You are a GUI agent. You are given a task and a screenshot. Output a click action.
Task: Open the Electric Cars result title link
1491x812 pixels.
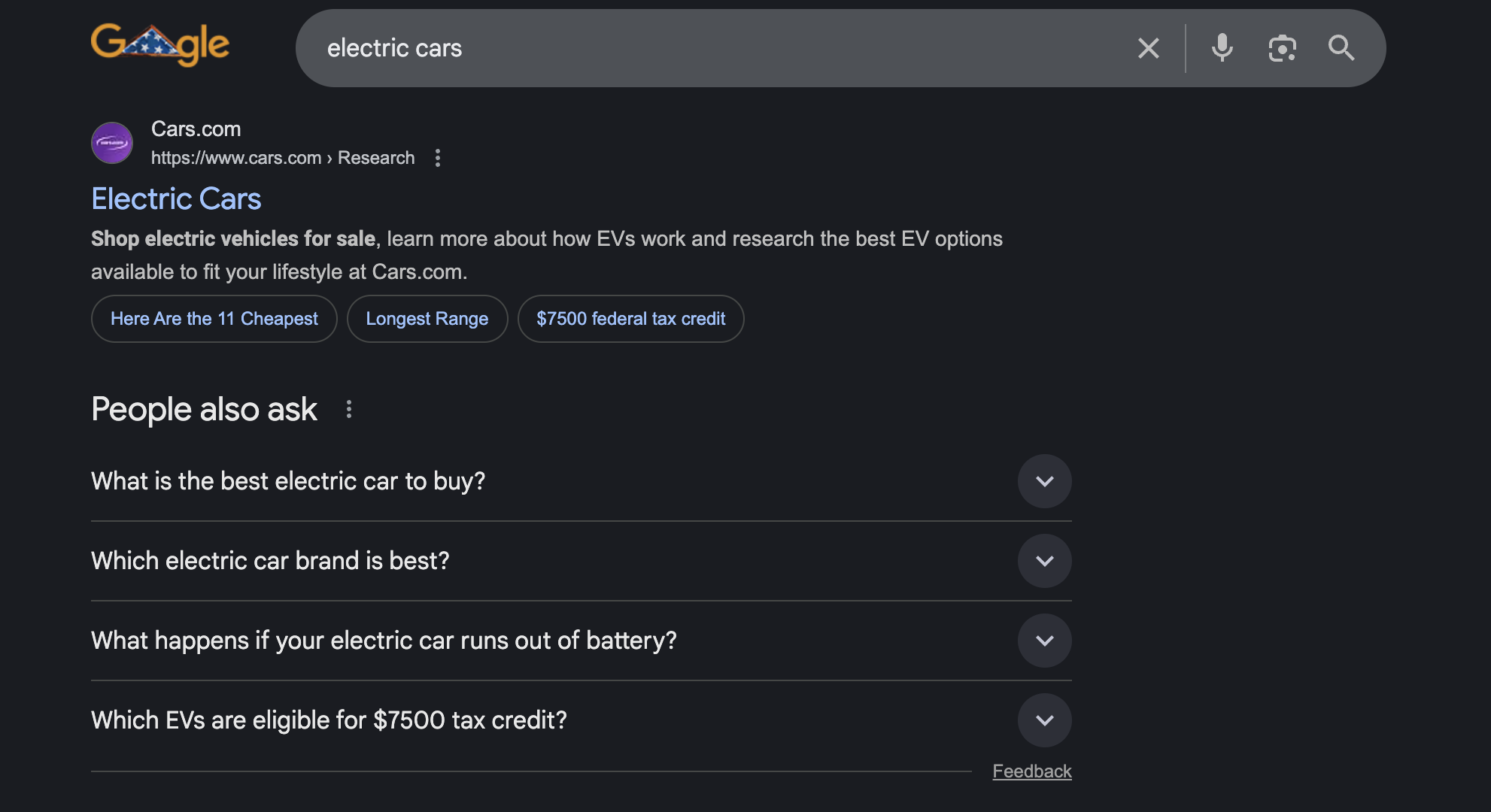[x=176, y=198]
